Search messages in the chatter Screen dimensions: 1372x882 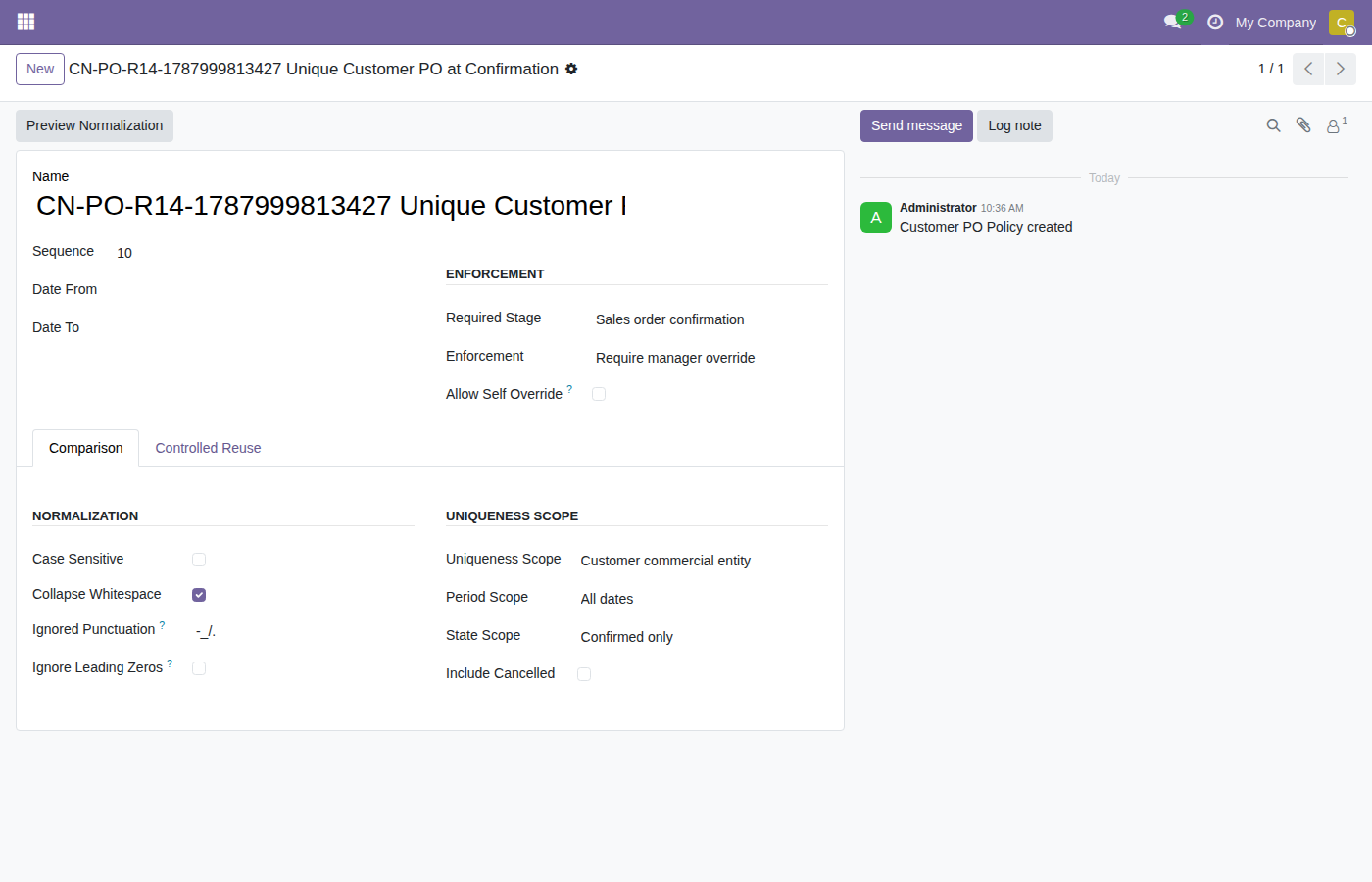(x=1274, y=125)
